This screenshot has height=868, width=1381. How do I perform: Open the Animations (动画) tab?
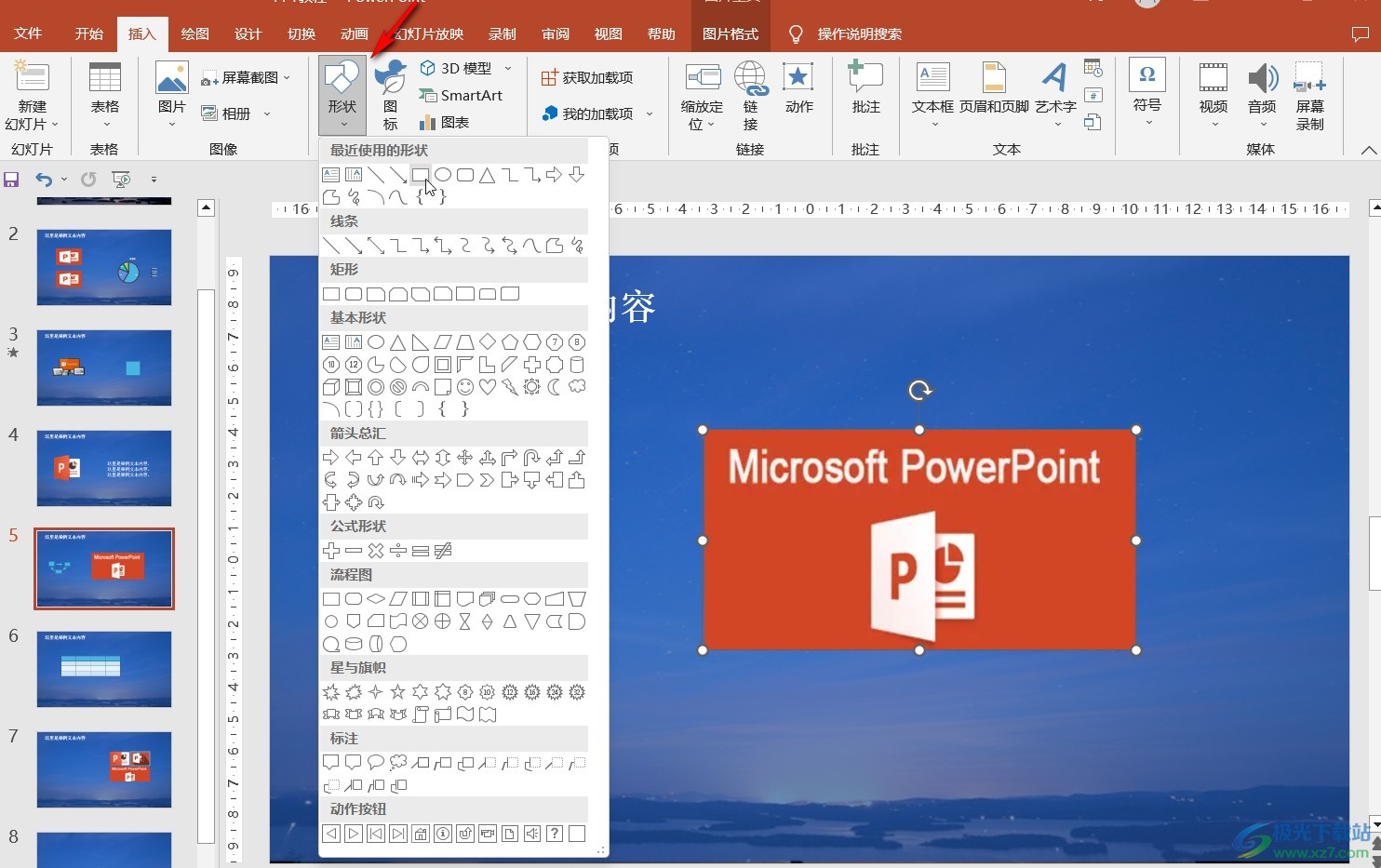point(354,34)
